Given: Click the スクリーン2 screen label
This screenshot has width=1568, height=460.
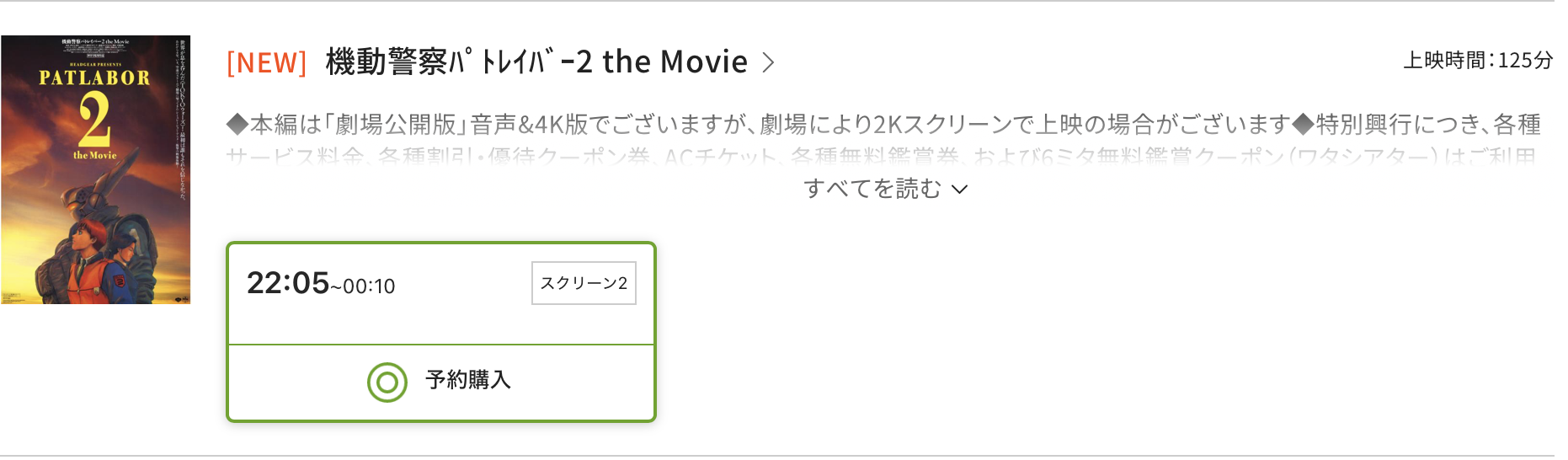Looking at the screenshot, I should (584, 283).
